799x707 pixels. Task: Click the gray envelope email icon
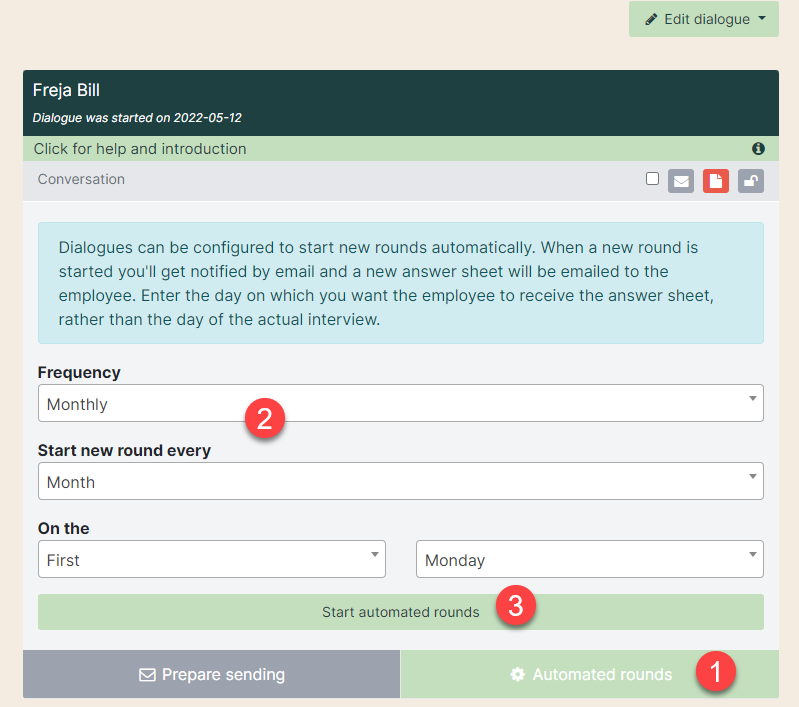coord(681,181)
